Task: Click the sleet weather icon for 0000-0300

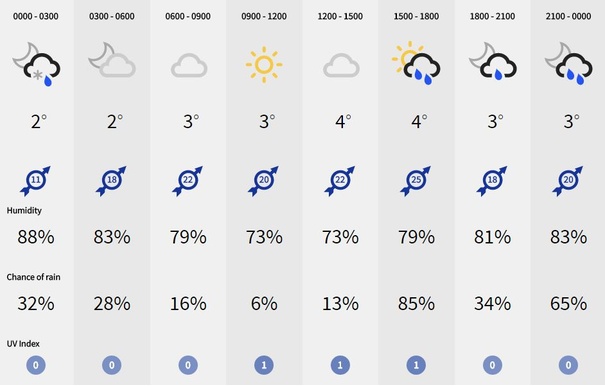Action: pos(36,64)
